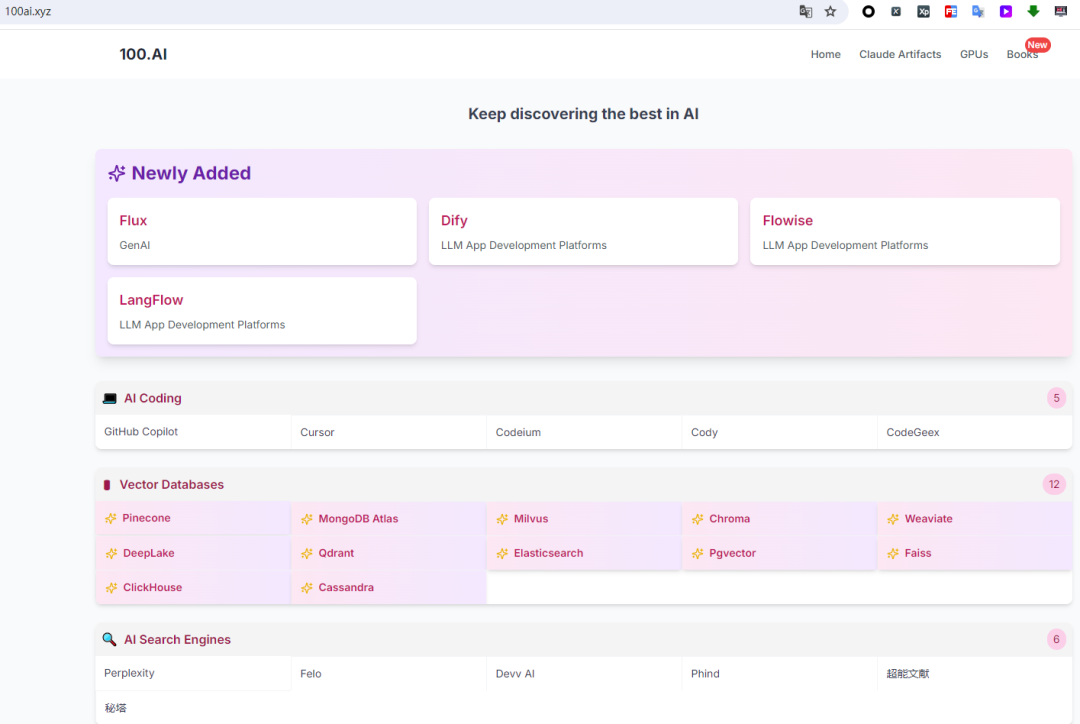Select the Dify card under Newly Added
Viewport: 1080px width, 724px height.
(583, 231)
